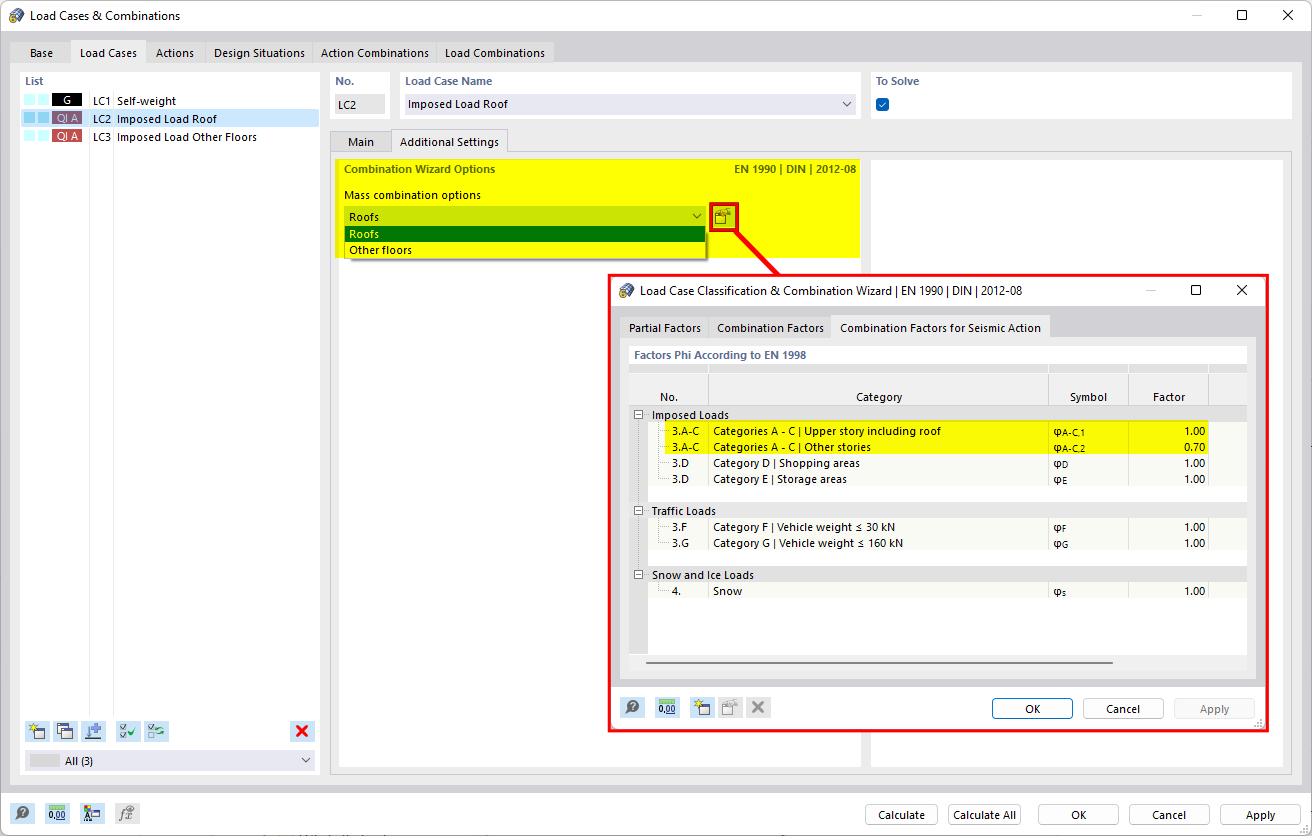Create a new load case
The width and height of the screenshot is (1312, 836).
point(37,731)
